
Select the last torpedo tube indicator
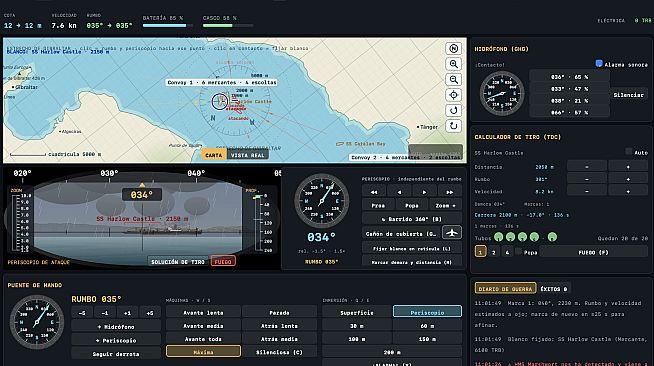point(552,237)
